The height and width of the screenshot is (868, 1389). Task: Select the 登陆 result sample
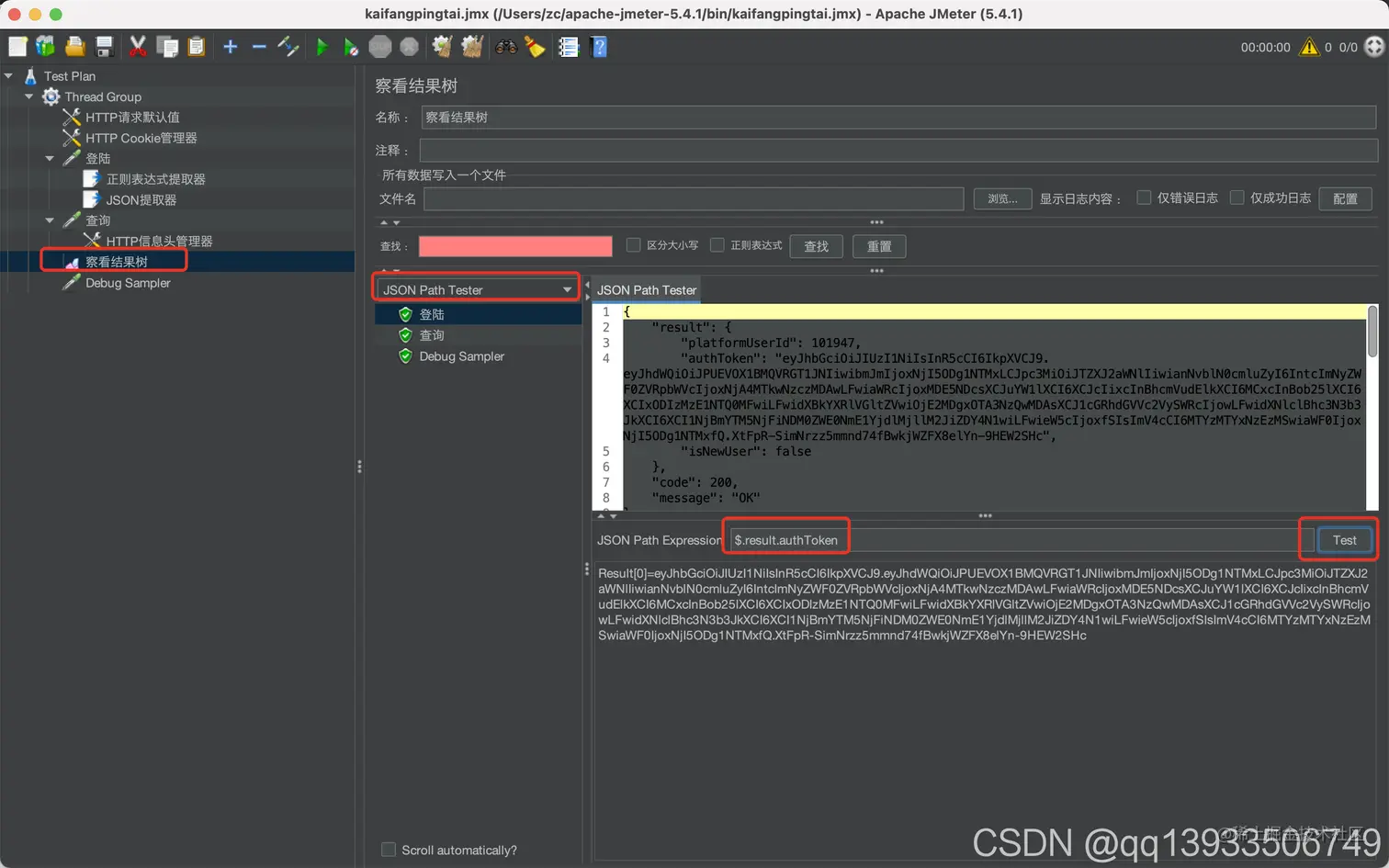(x=432, y=314)
